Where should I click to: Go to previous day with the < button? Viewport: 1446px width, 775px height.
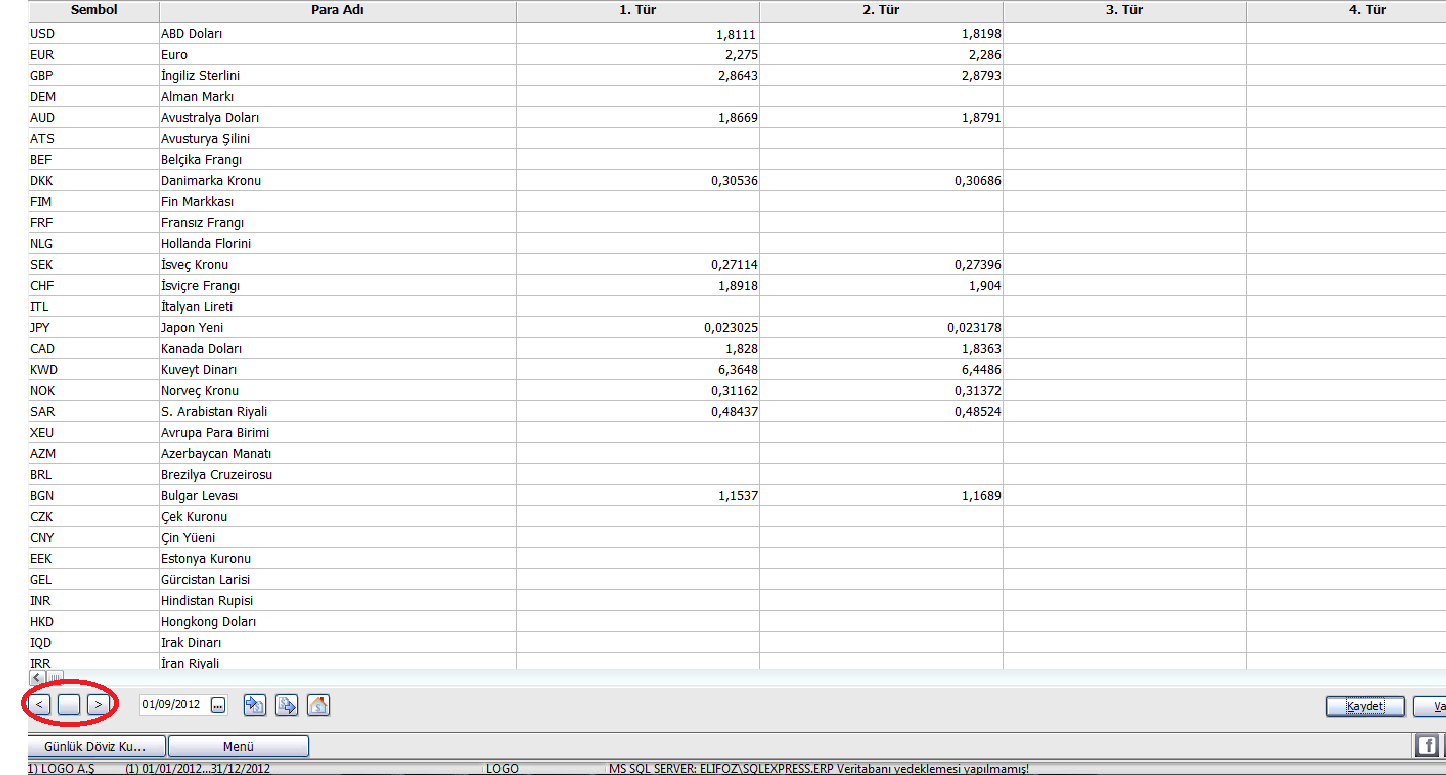[40, 705]
